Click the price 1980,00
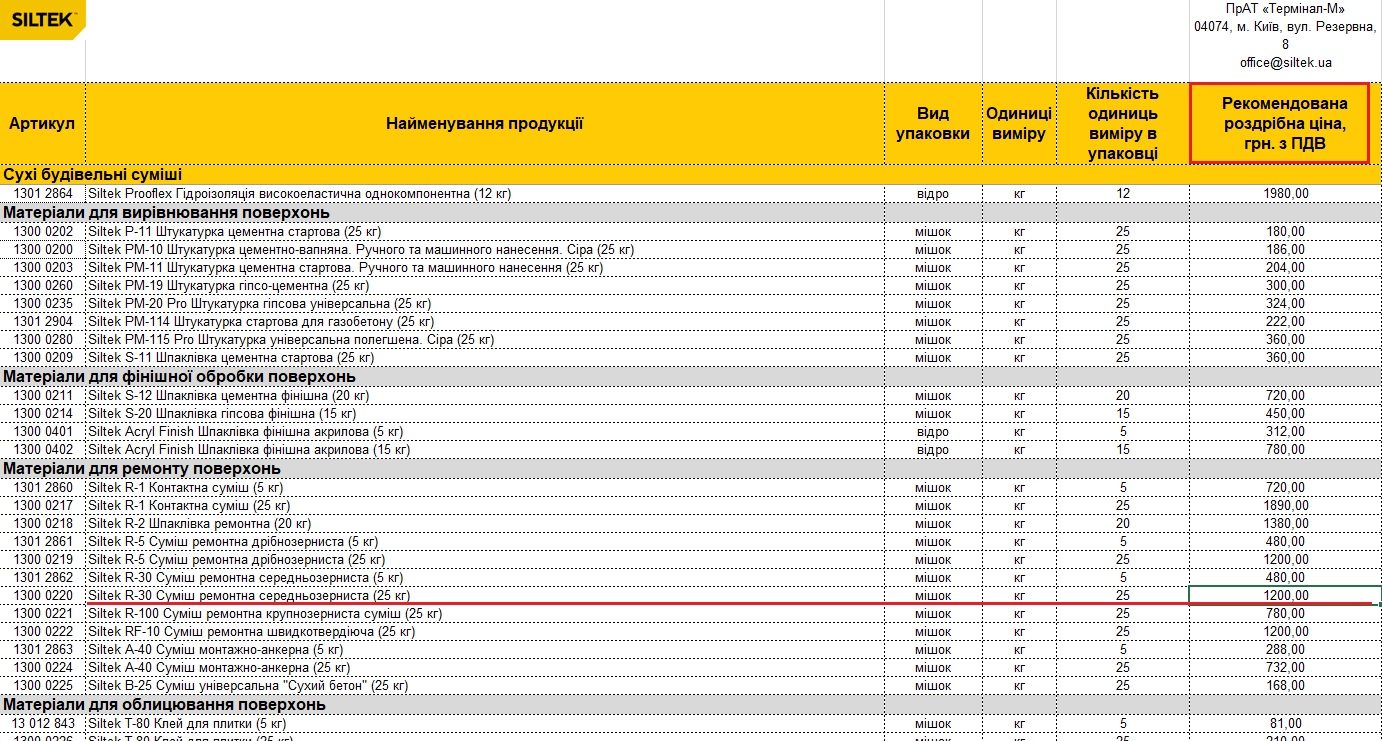 click(x=1285, y=194)
